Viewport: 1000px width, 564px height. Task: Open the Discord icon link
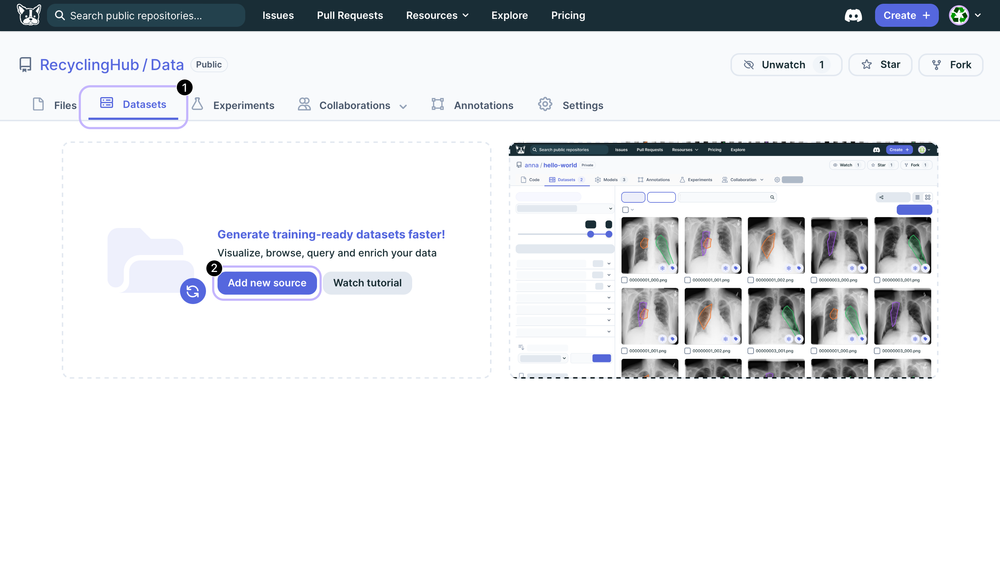853,15
